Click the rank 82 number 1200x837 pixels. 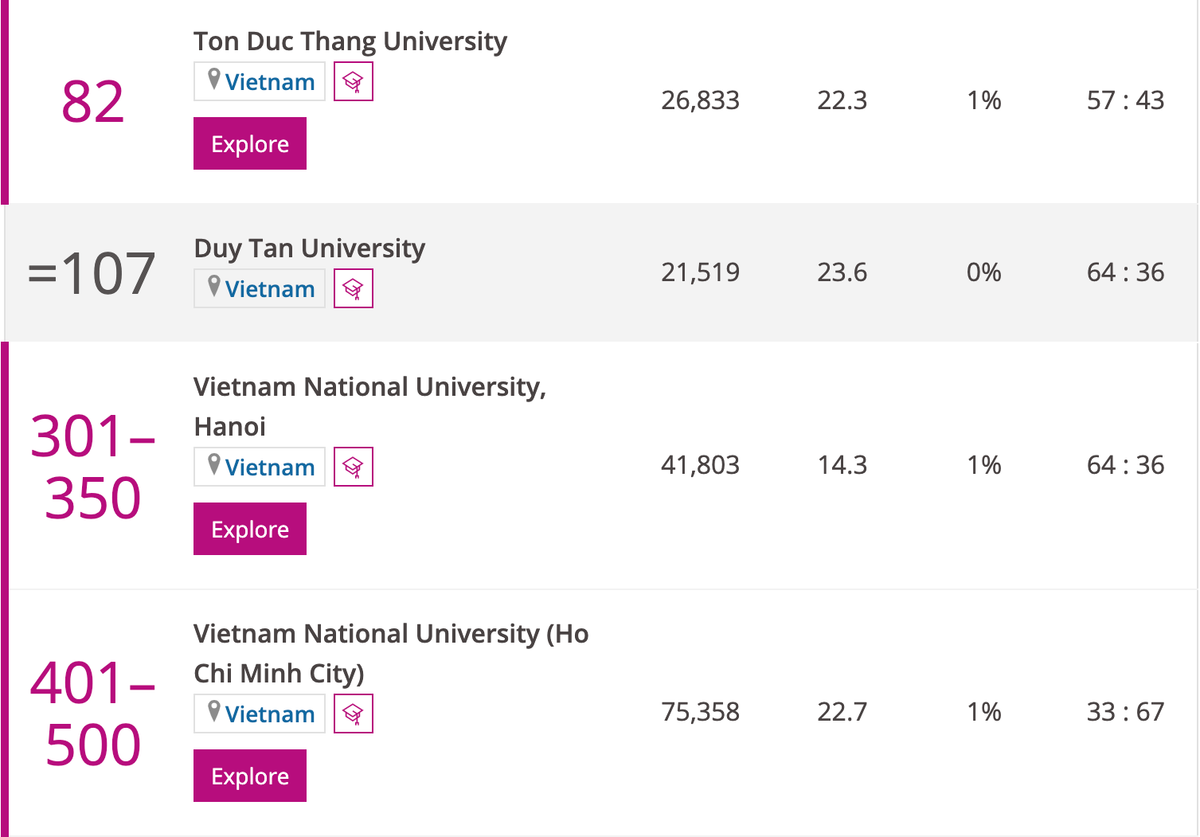point(93,102)
